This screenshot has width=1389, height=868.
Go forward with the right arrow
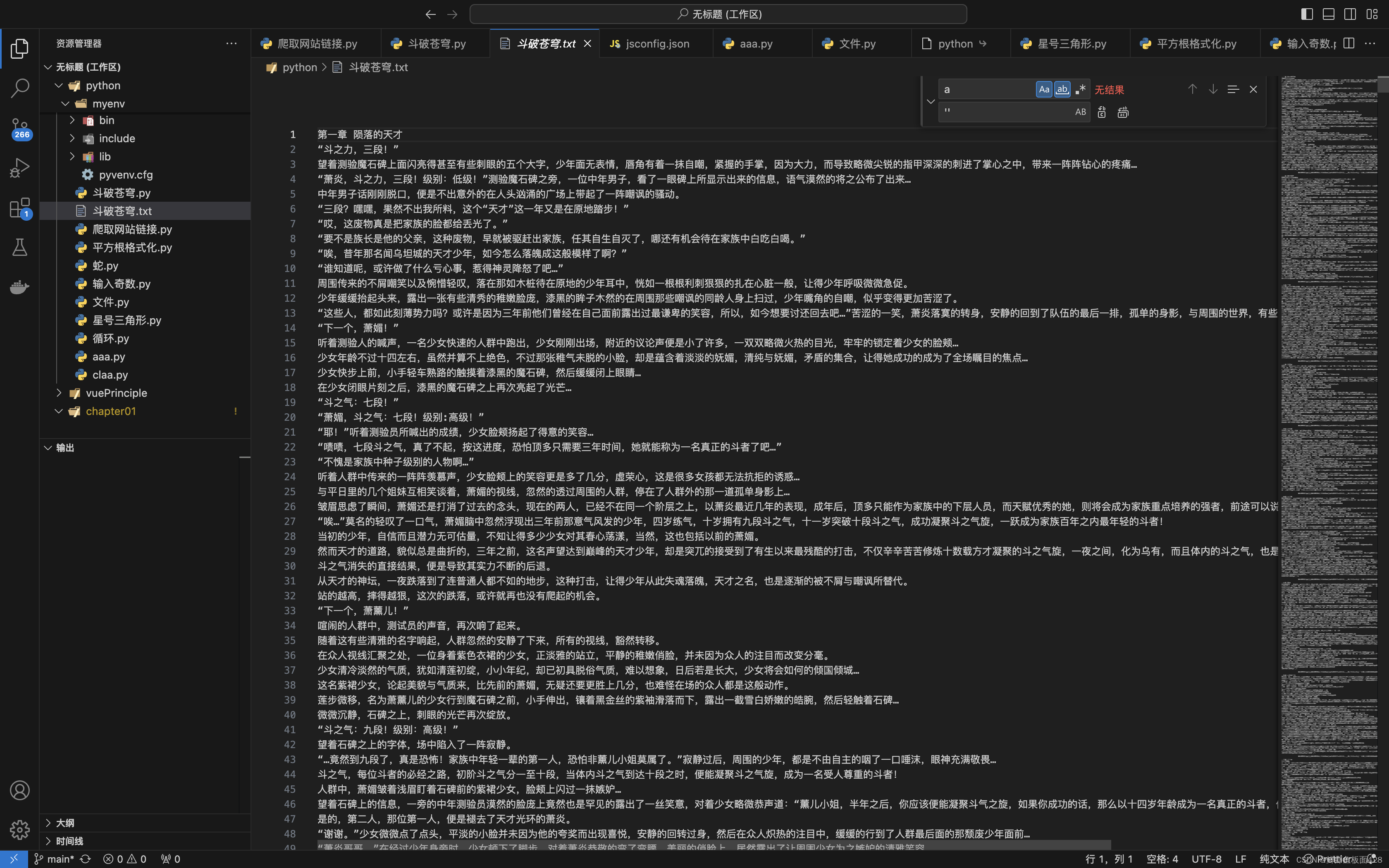(452, 14)
